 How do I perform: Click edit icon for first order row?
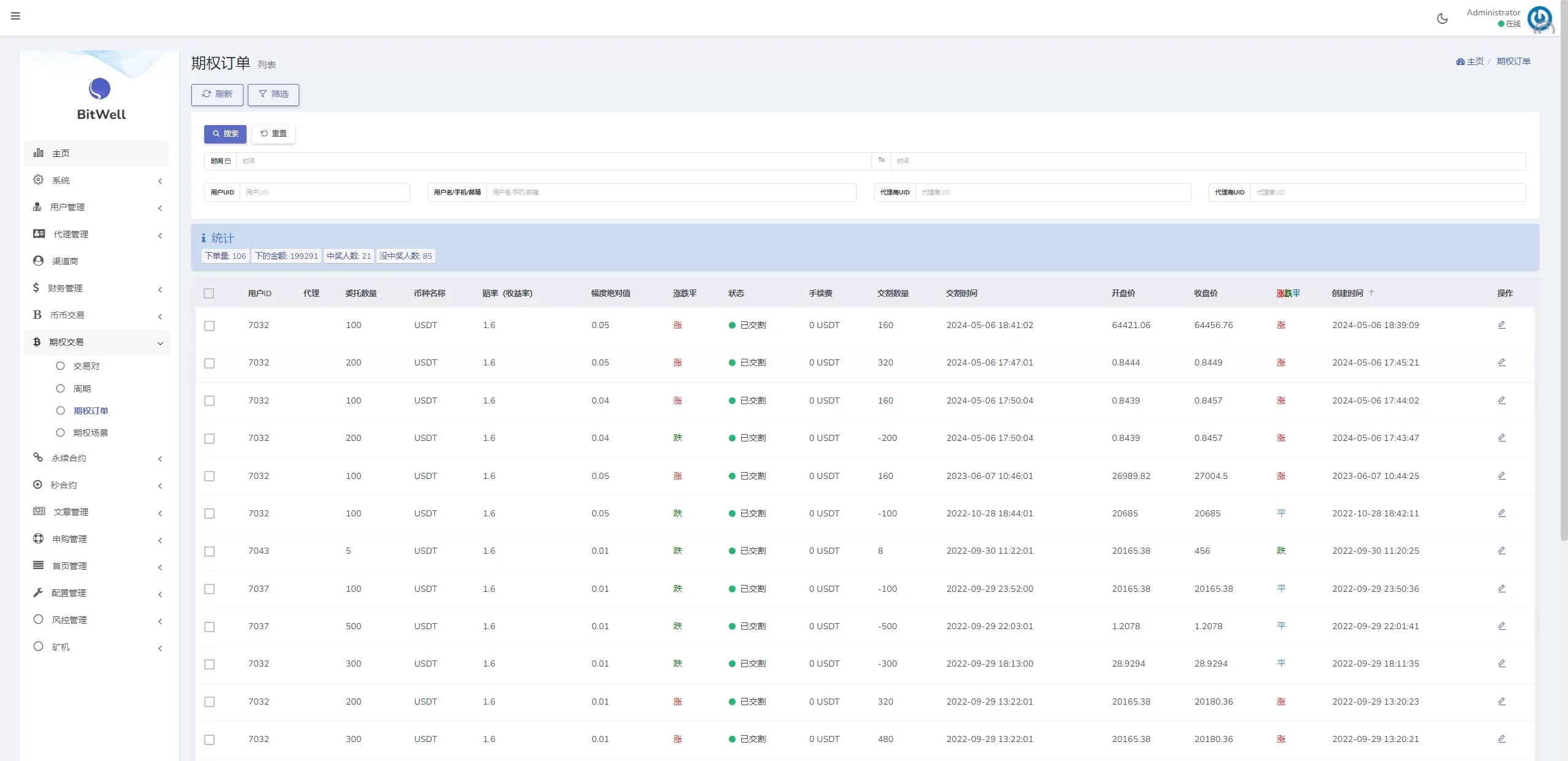tap(1501, 325)
